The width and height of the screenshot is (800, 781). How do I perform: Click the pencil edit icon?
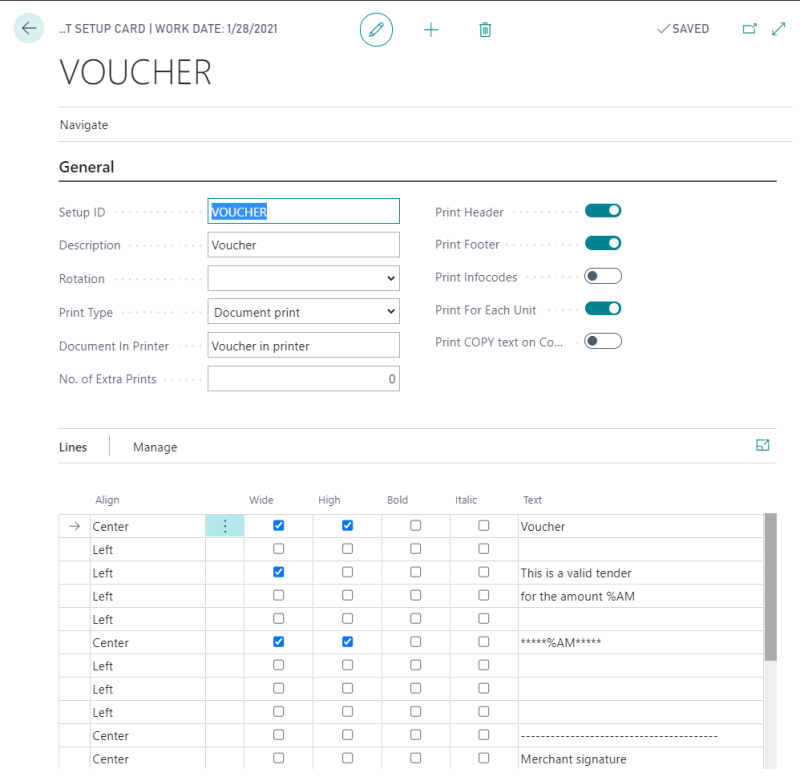click(x=376, y=30)
